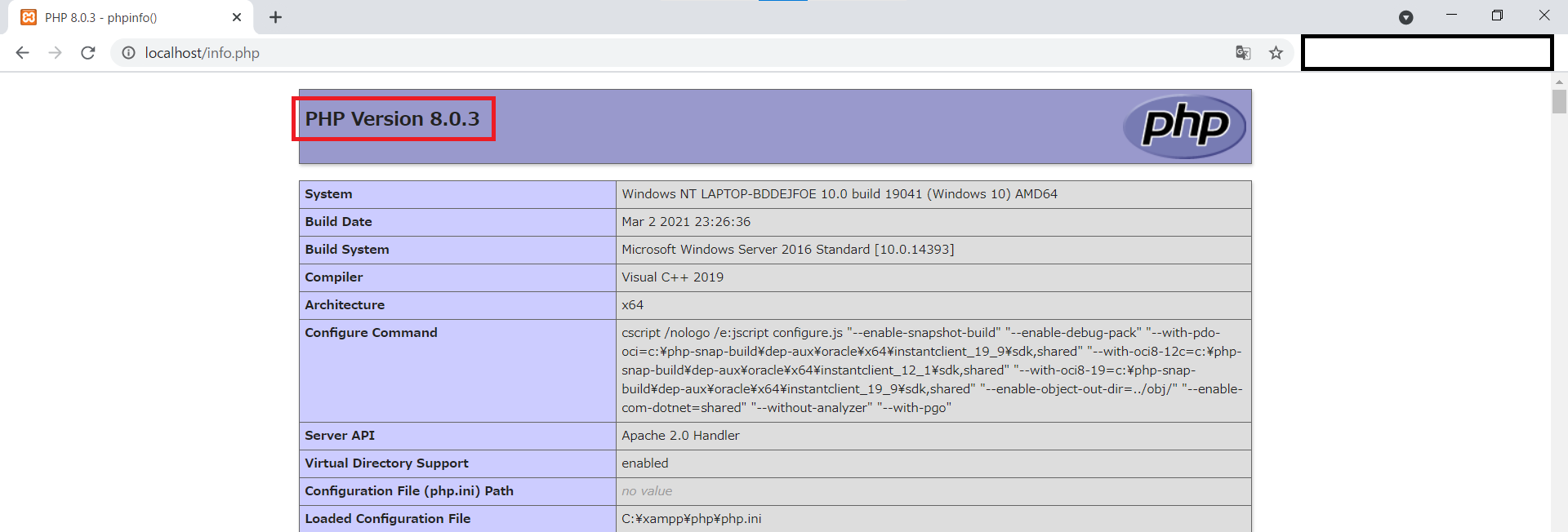Restore down the browser window

point(1497,16)
